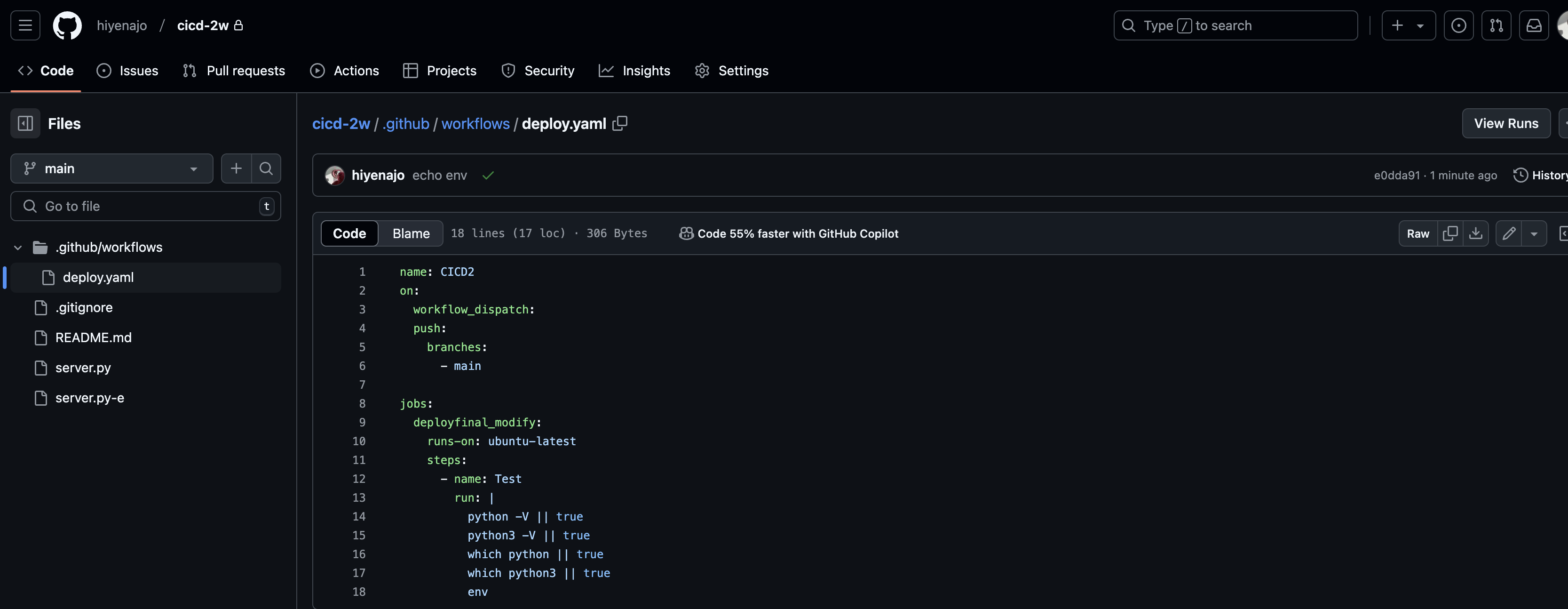The image size is (1568, 609).
Task: Open hiyenajo's avatar on the commit
Action: (x=334, y=176)
